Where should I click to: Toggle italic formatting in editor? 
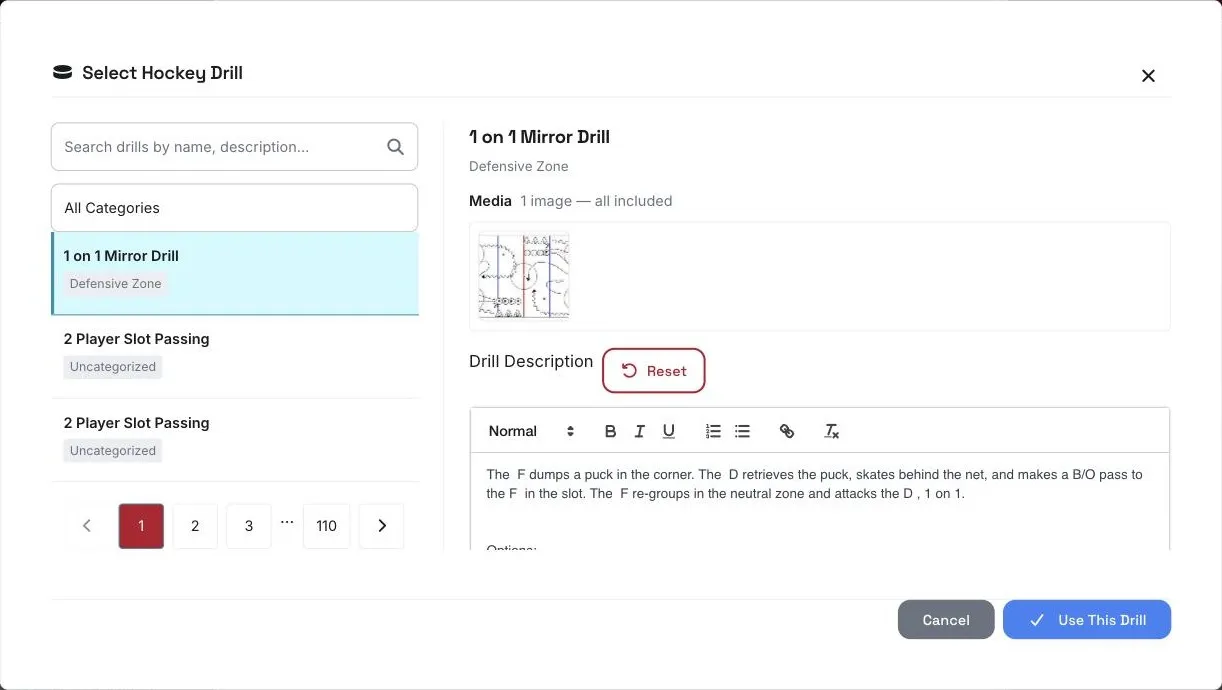(639, 431)
